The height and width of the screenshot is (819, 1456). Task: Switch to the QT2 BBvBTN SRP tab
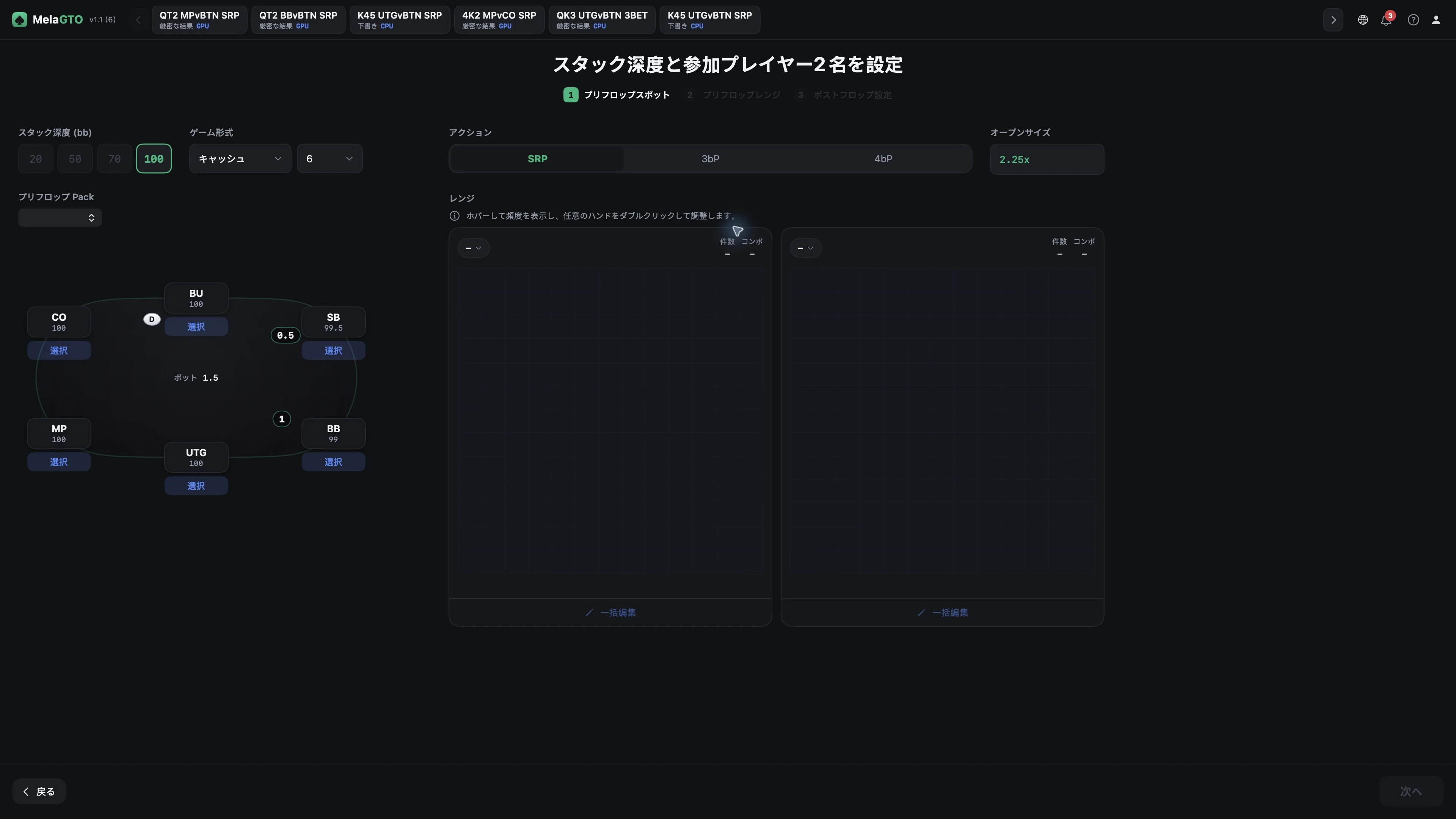298,20
